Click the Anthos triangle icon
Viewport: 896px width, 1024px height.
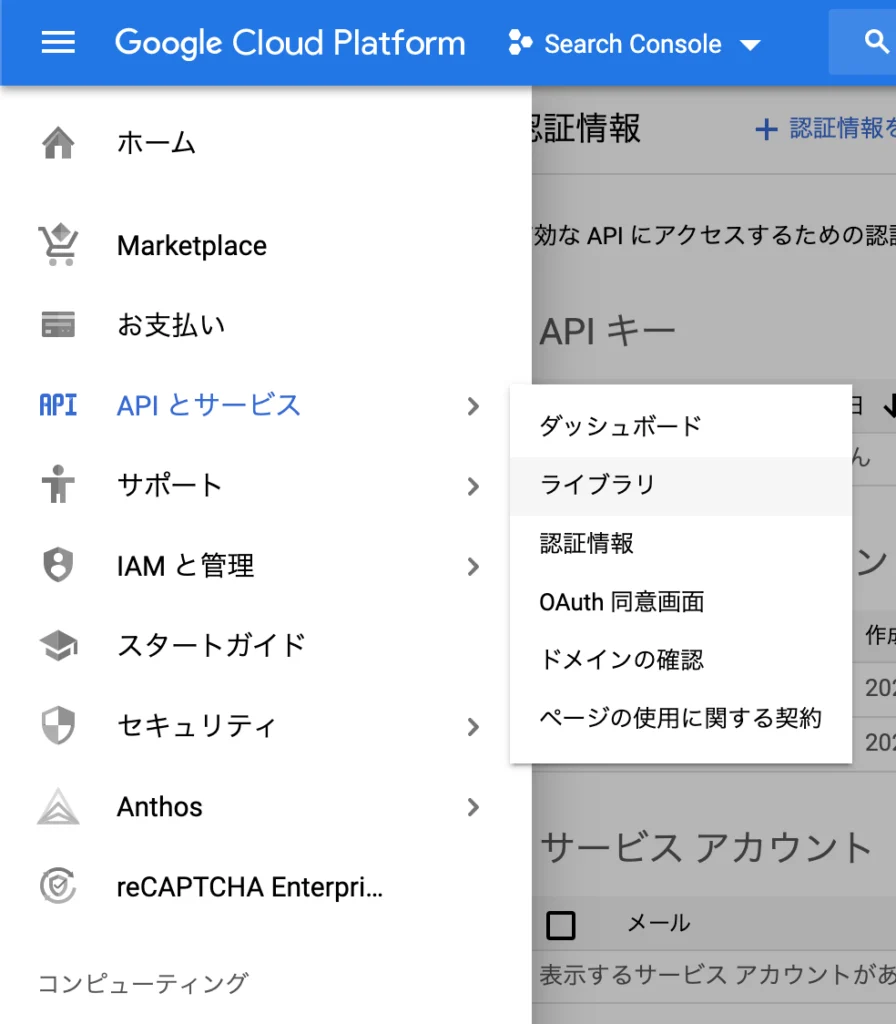pyautogui.click(x=58, y=806)
